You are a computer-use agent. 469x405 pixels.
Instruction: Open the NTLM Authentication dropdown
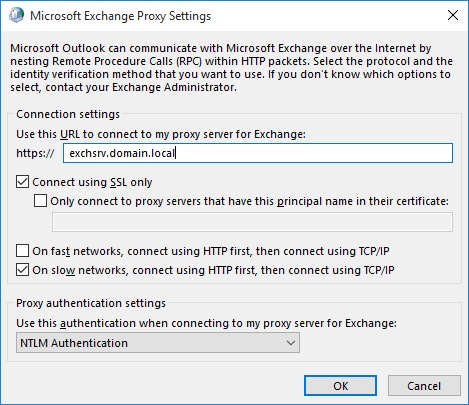click(158, 343)
